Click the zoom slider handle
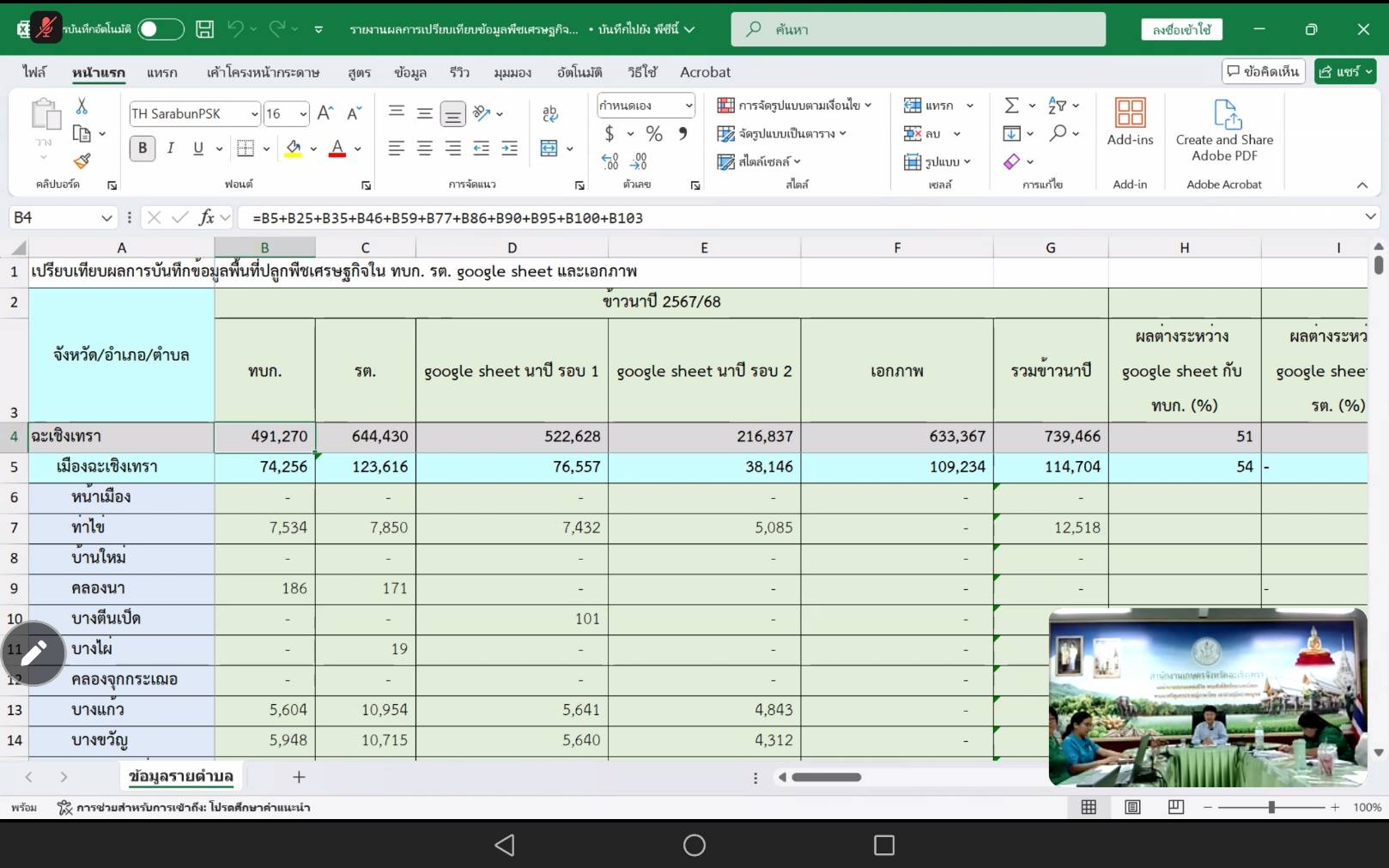Viewport: 1389px width, 868px height. [1271, 807]
